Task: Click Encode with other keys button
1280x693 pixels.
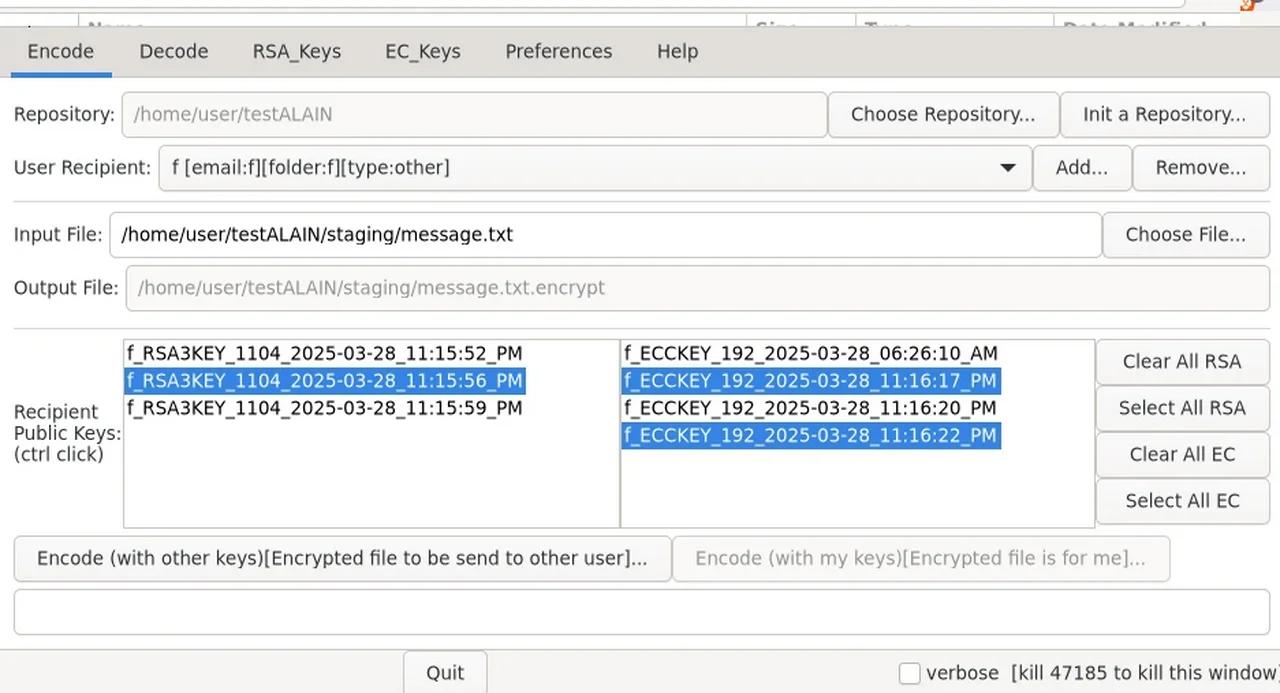Action: (342, 558)
